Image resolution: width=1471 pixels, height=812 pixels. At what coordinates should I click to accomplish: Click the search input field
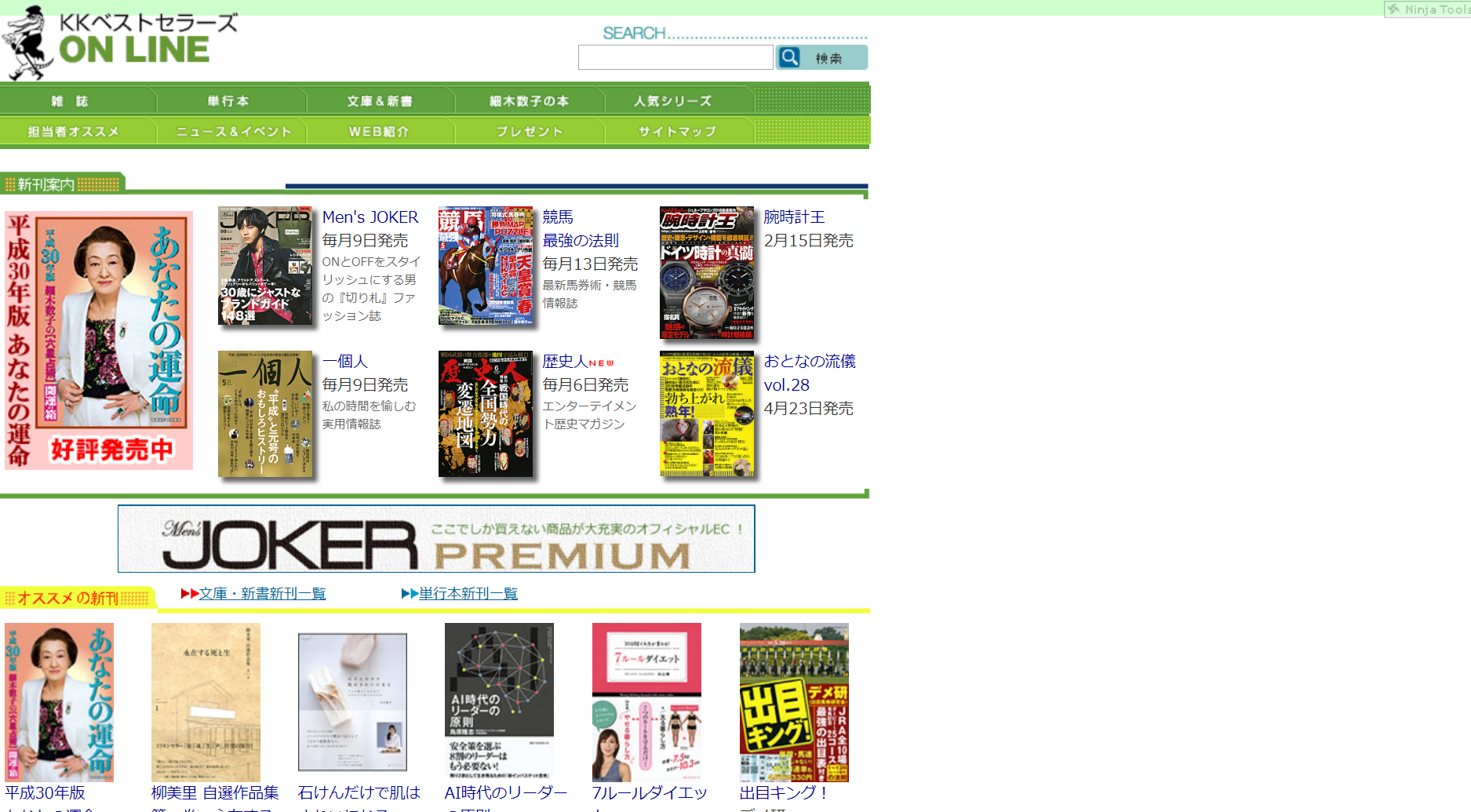coord(675,57)
